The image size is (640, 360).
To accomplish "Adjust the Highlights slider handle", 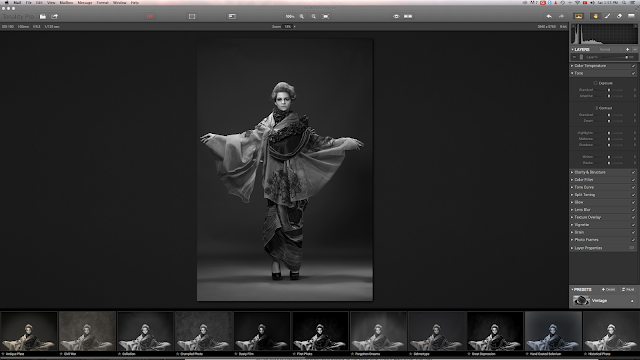I will [609, 133].
